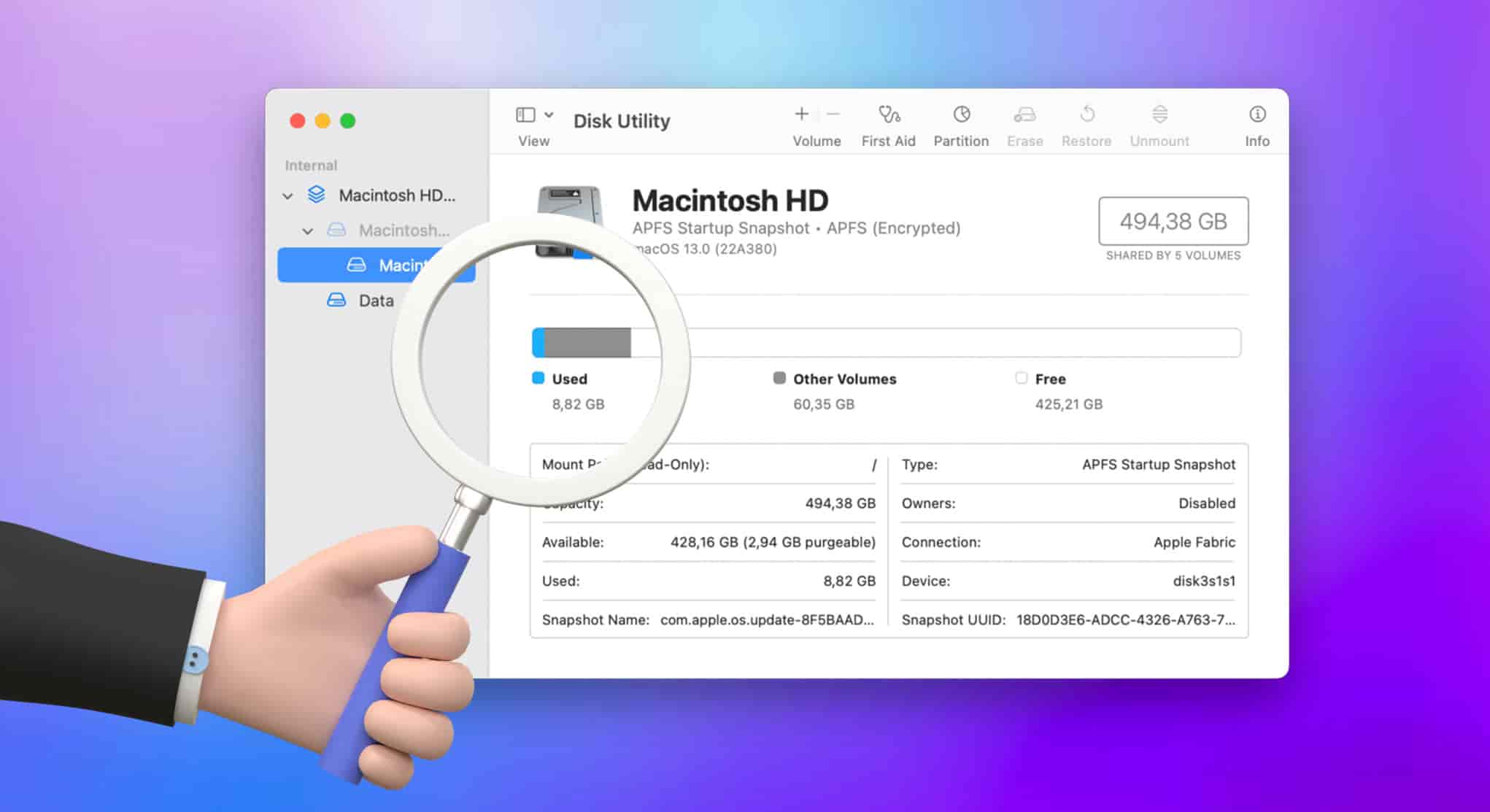1490x812 pixels.
Task: Remove volume with the minus icon
Action: tap(833, 114)
